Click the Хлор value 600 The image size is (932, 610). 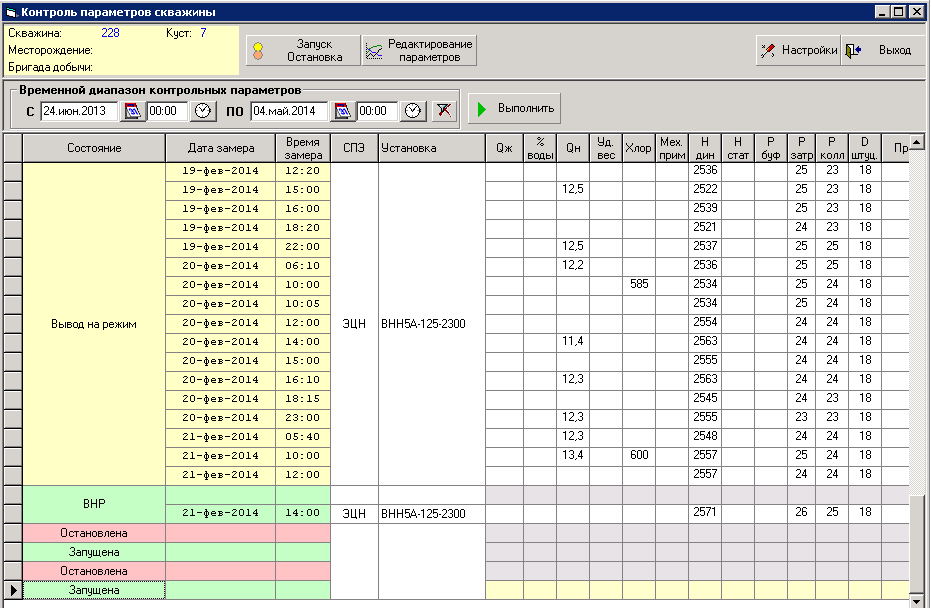click(639, 455)
